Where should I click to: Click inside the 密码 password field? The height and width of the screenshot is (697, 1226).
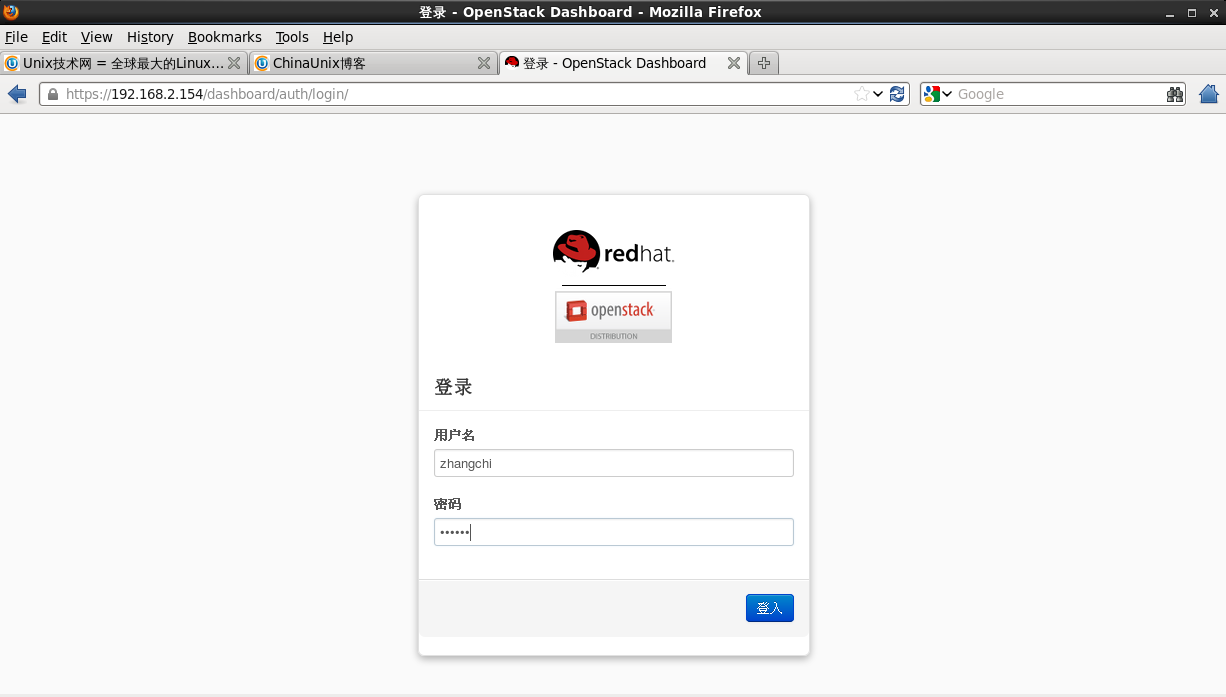pos(613,531)
